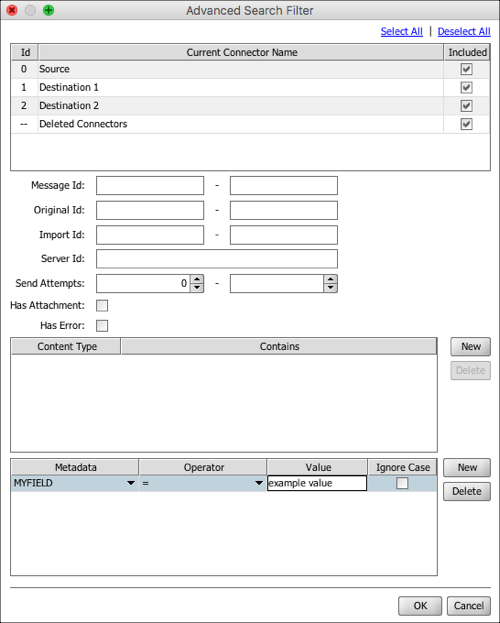
Task: Click the Select All link
Action: [401, 31]
